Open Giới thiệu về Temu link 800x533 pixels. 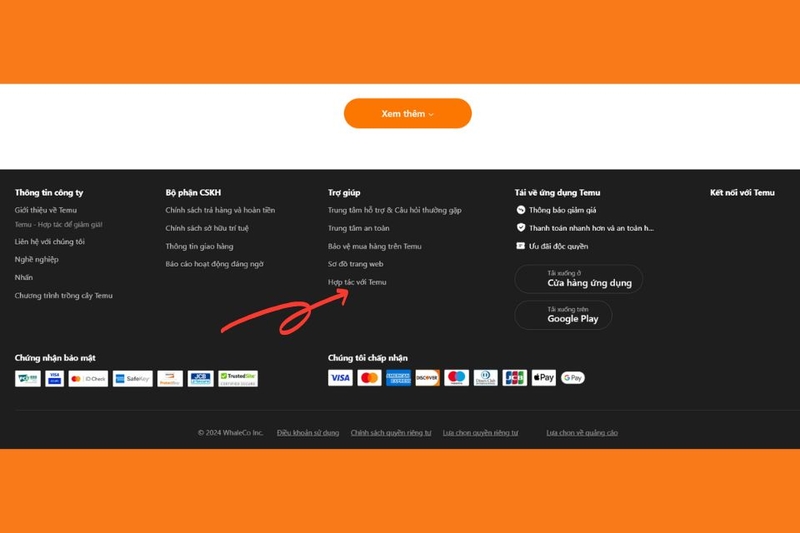click(x=46, y=210)
